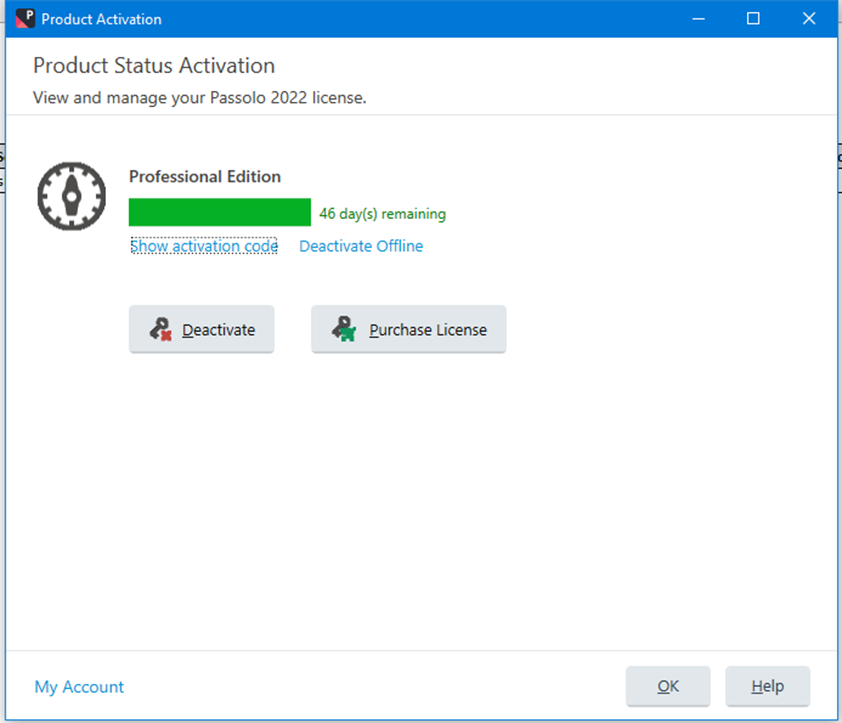Show the activation code link

(x=204, y=246)
